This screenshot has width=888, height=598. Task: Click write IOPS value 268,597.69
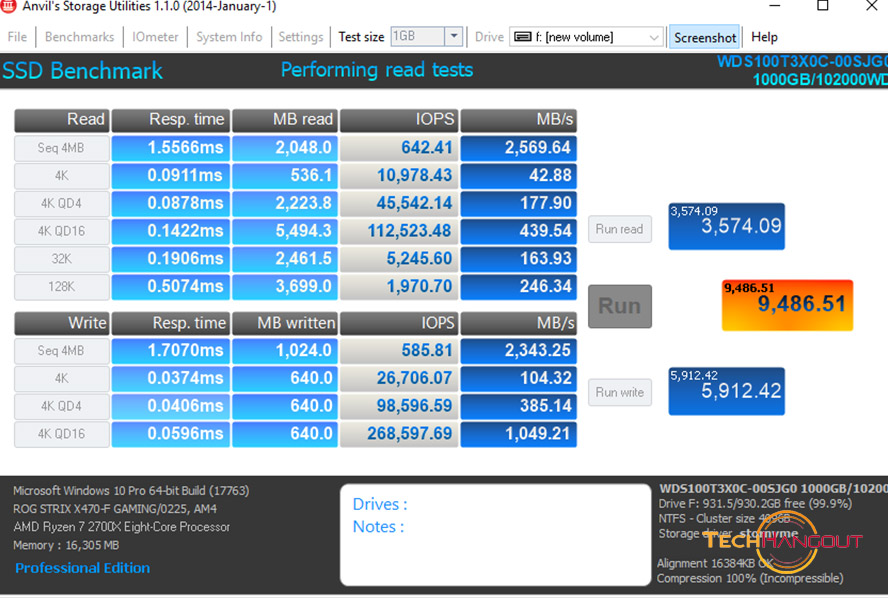click(x=399, y=434)
